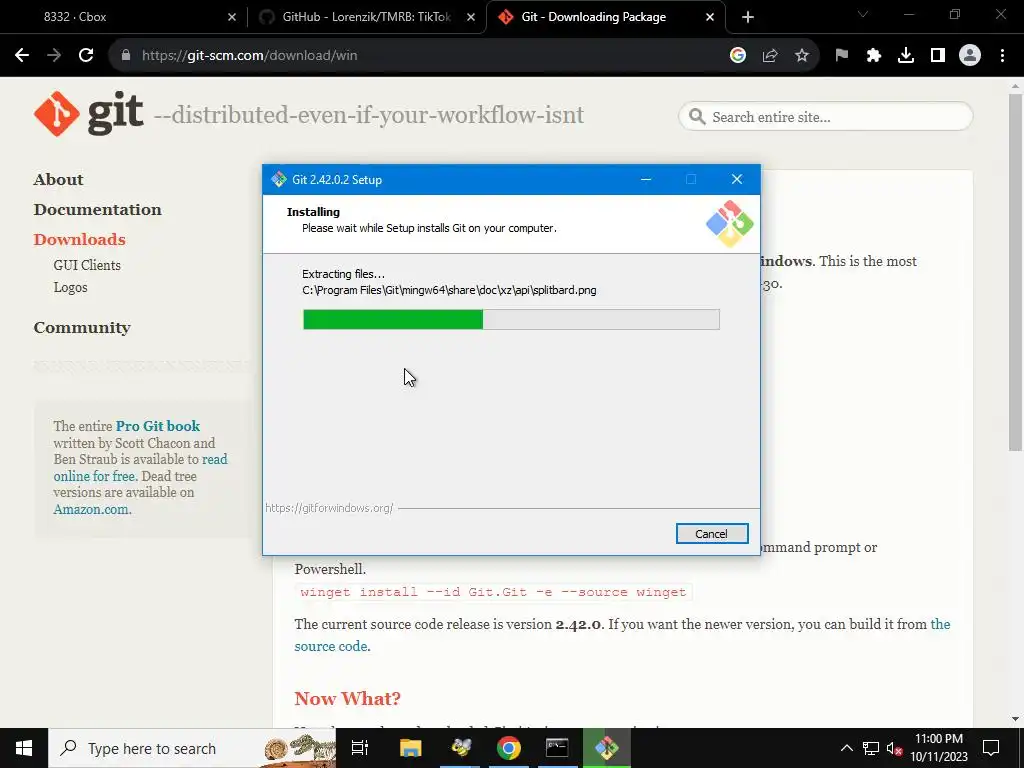This screenshot has width=1024, height=768.
Task: Bookmark this page with the star
Action: point(802,56)
